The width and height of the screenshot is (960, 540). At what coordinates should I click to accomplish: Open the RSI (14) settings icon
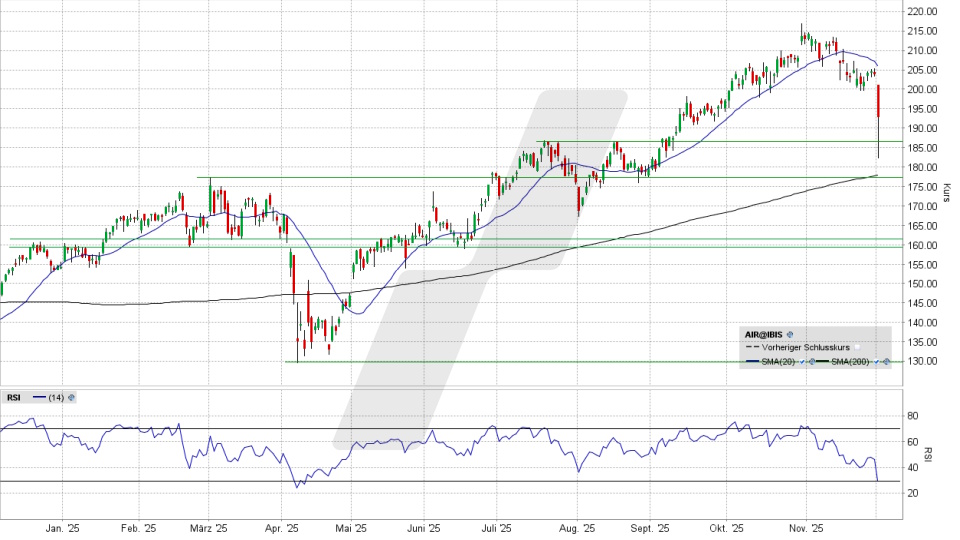point(72,397)
